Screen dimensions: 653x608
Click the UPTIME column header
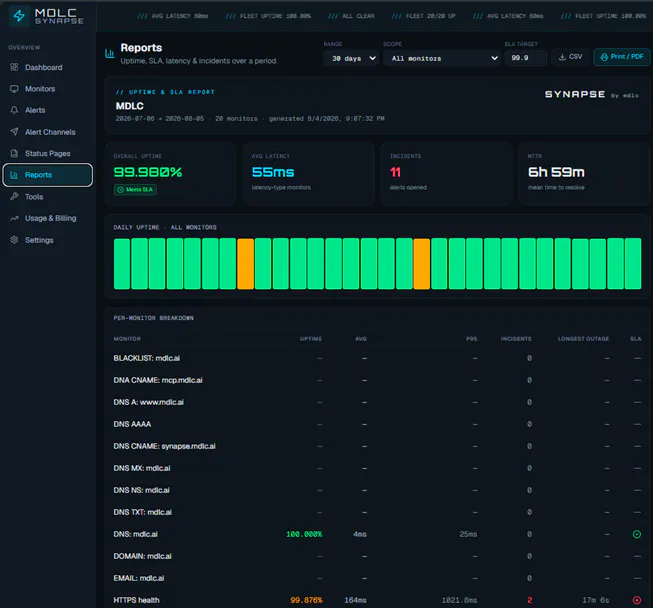coord(311,339)
